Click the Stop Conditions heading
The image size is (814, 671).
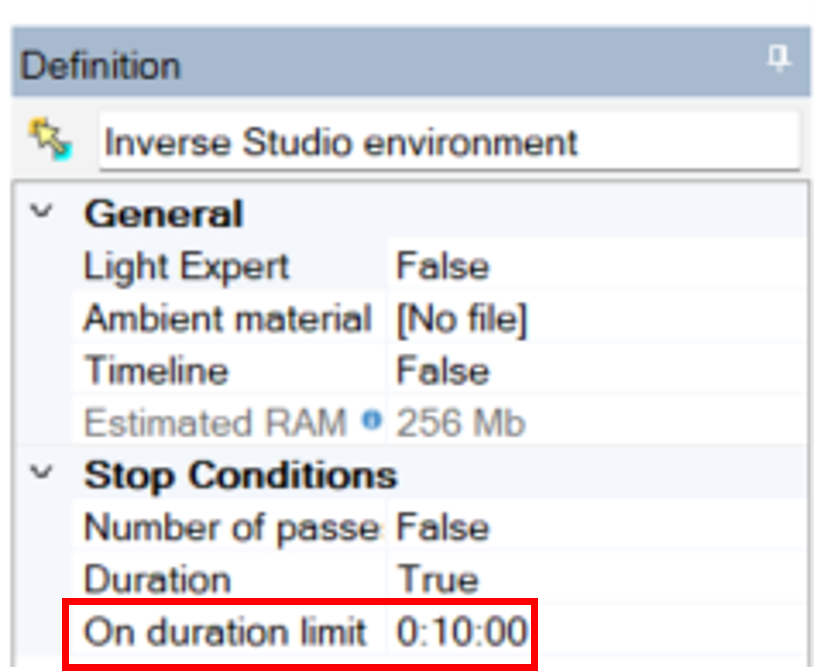pos(240,475)
